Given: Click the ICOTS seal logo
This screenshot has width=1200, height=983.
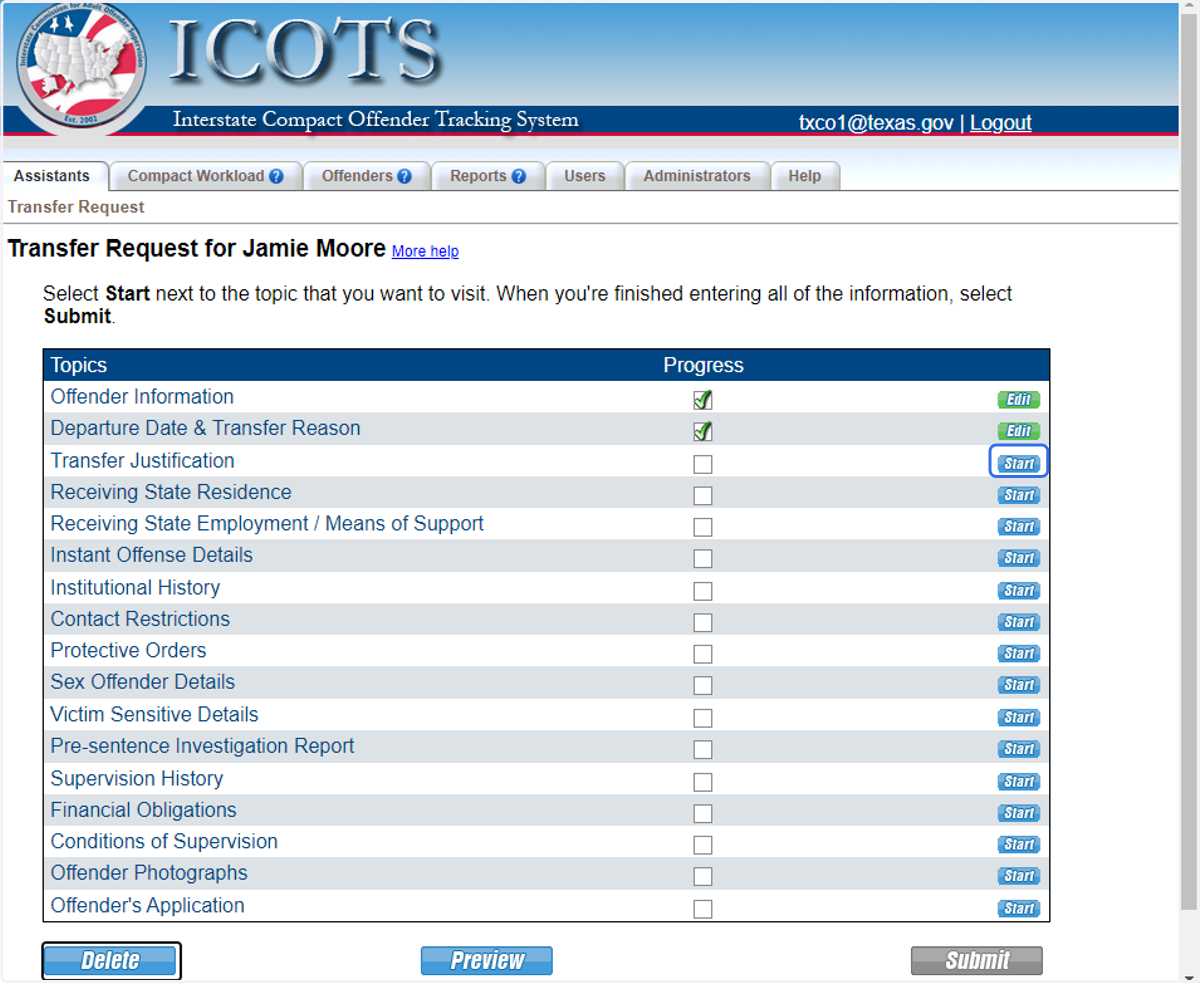Looking at the screenshot, I should [x=80, y=68].
